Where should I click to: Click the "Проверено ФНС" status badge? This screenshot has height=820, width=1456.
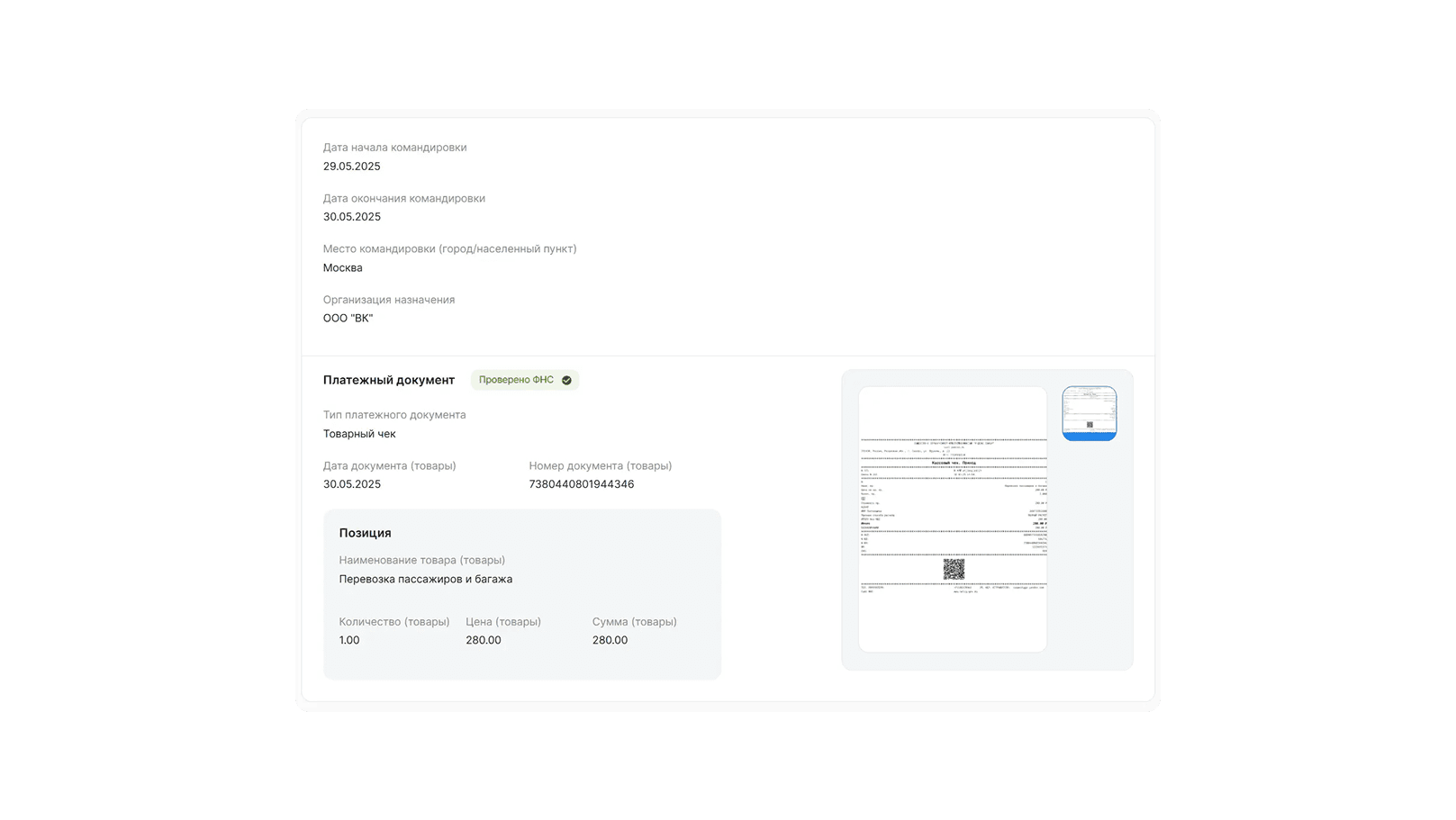pos(524,380)
